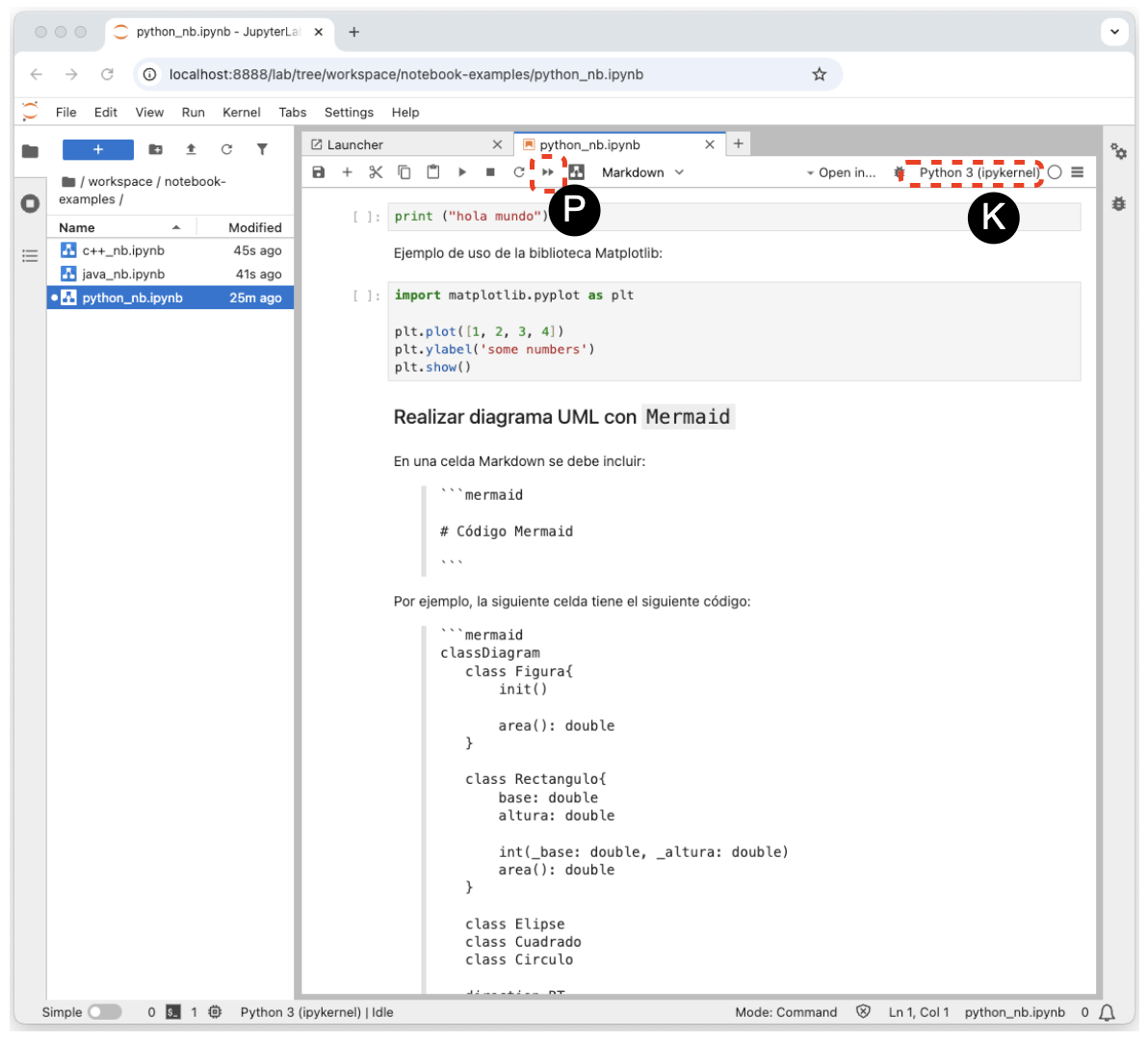Viewport: 1148px width, 1040px height.
Task: Run the selected cell with play icon
Action: point(462,172)
